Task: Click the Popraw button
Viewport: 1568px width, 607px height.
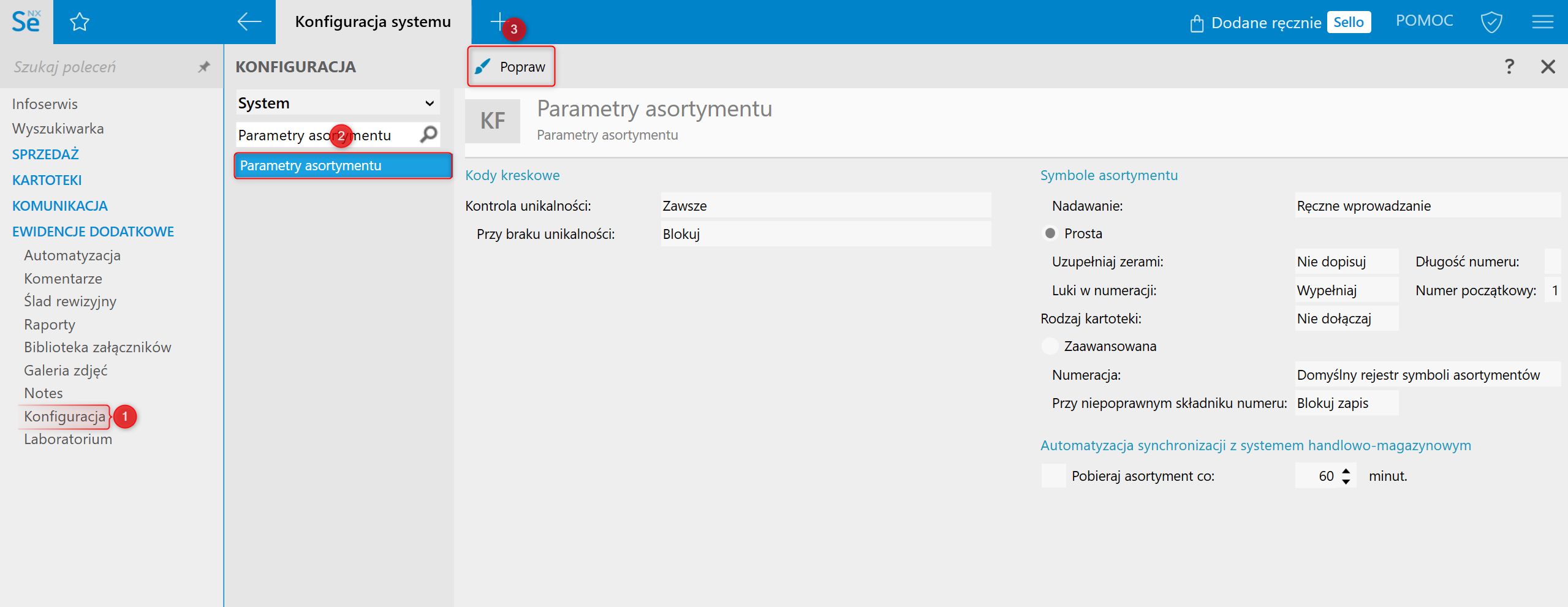Action: pos(511,67)
